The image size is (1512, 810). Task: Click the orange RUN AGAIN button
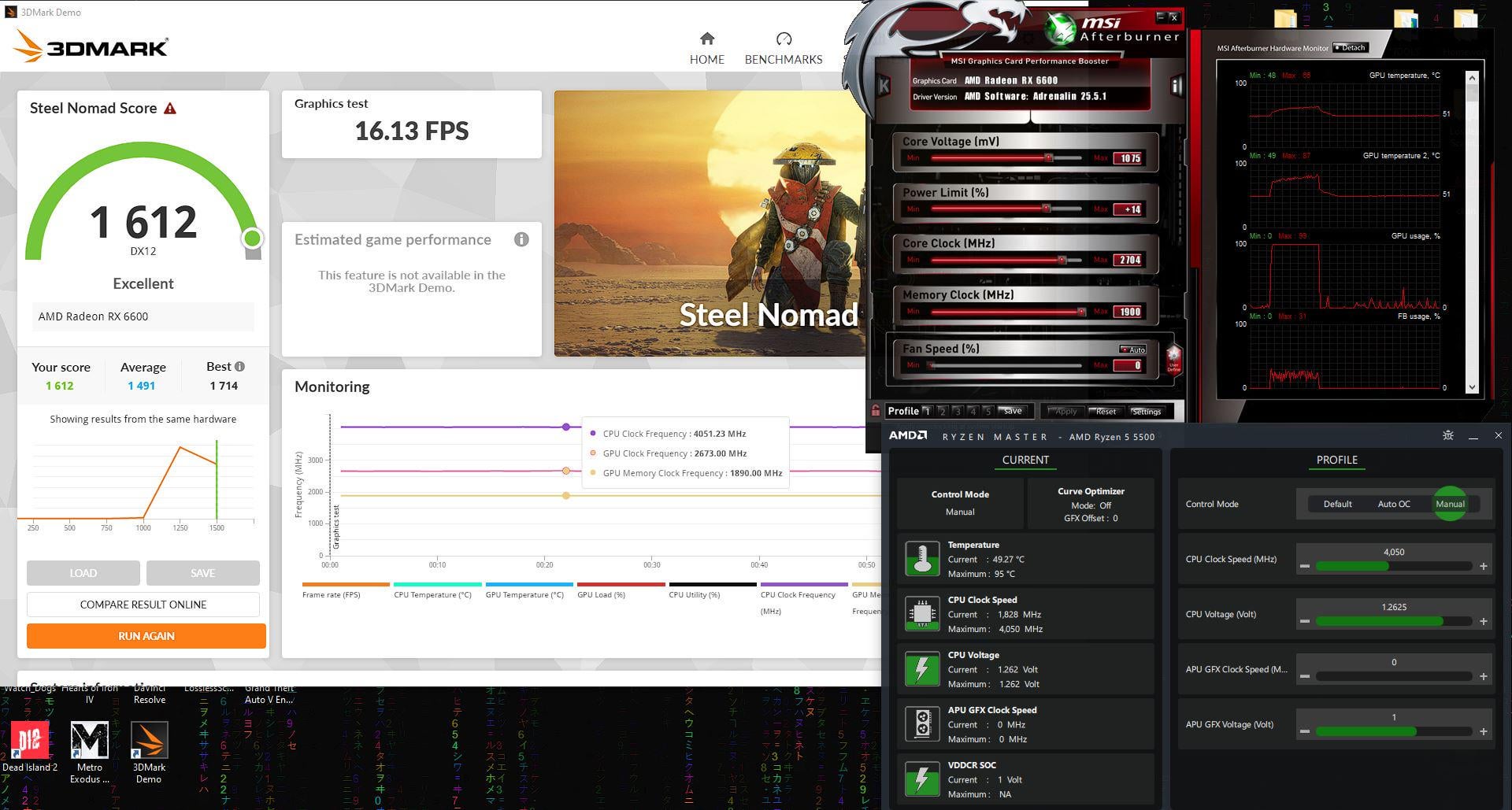(x=146, y=636)
